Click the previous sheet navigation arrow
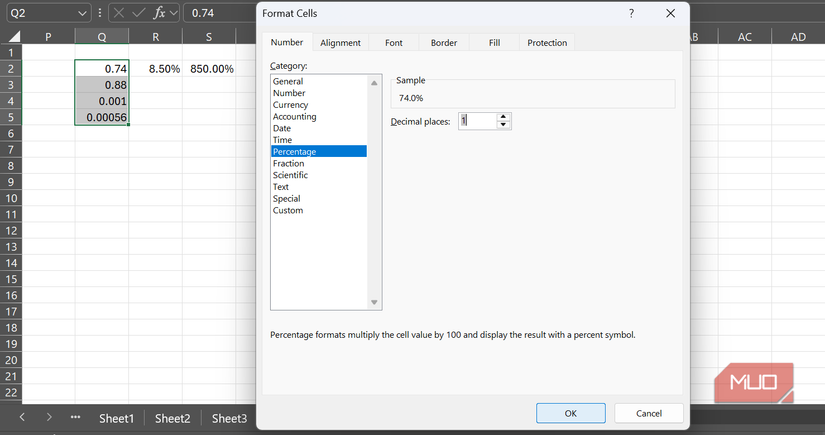Viewport: 825px width, 435px height. click(x=22, y=417)
